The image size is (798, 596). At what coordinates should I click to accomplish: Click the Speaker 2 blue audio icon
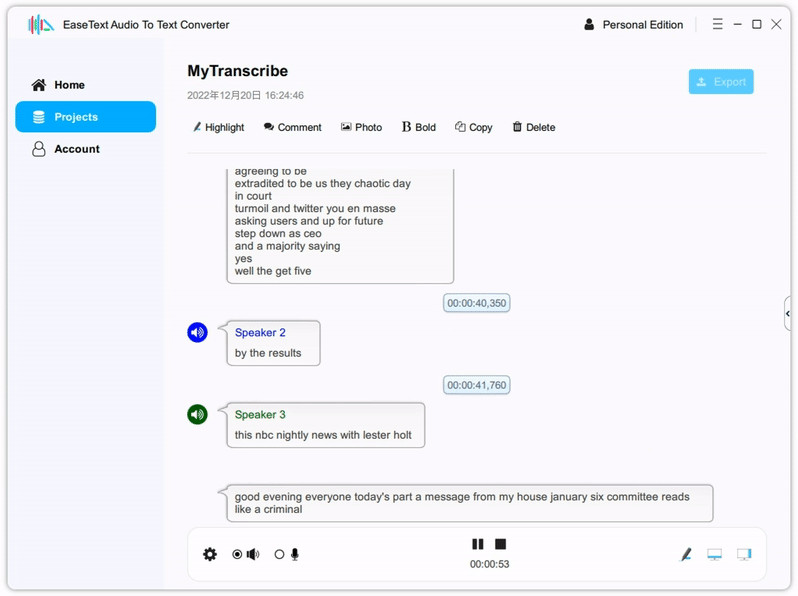(x=197, y=332)
